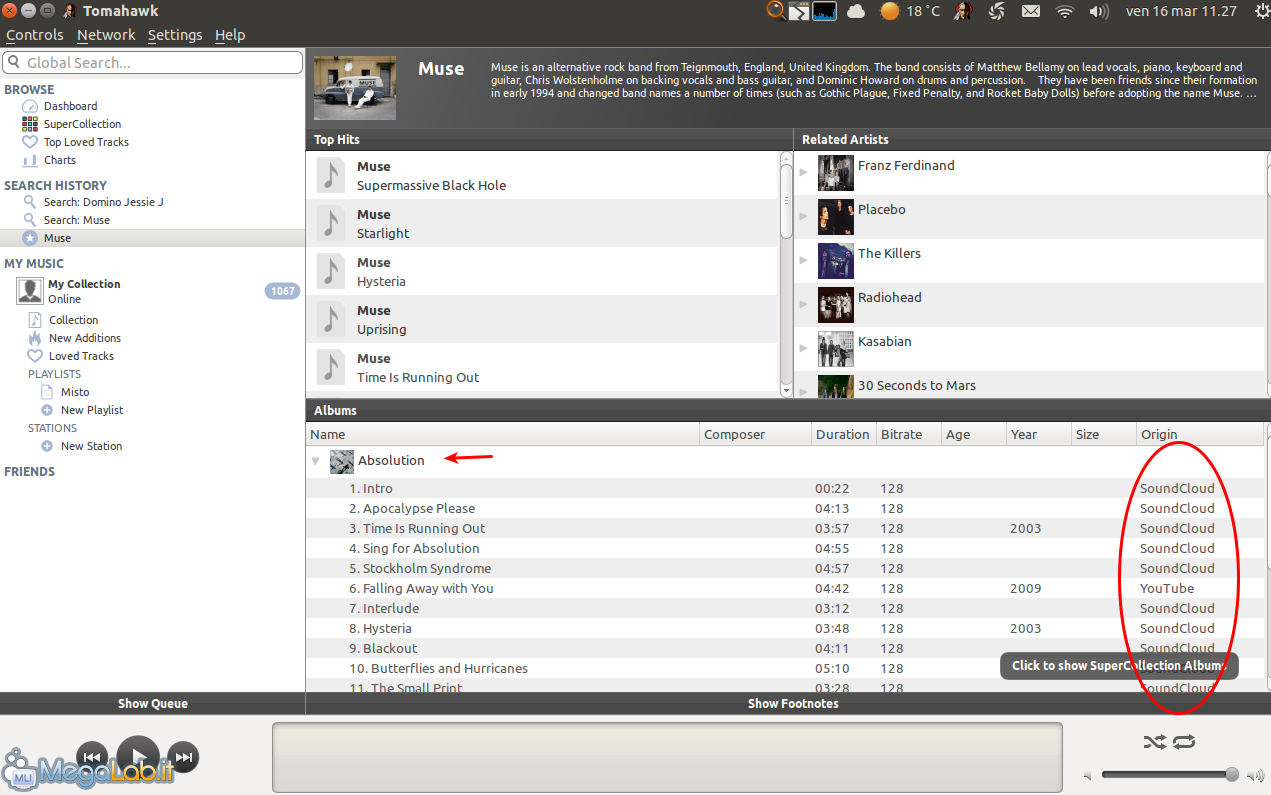Viewport: 1271px width, 795px height.
Task: Collapse the Absolution album
Action: 315,461
